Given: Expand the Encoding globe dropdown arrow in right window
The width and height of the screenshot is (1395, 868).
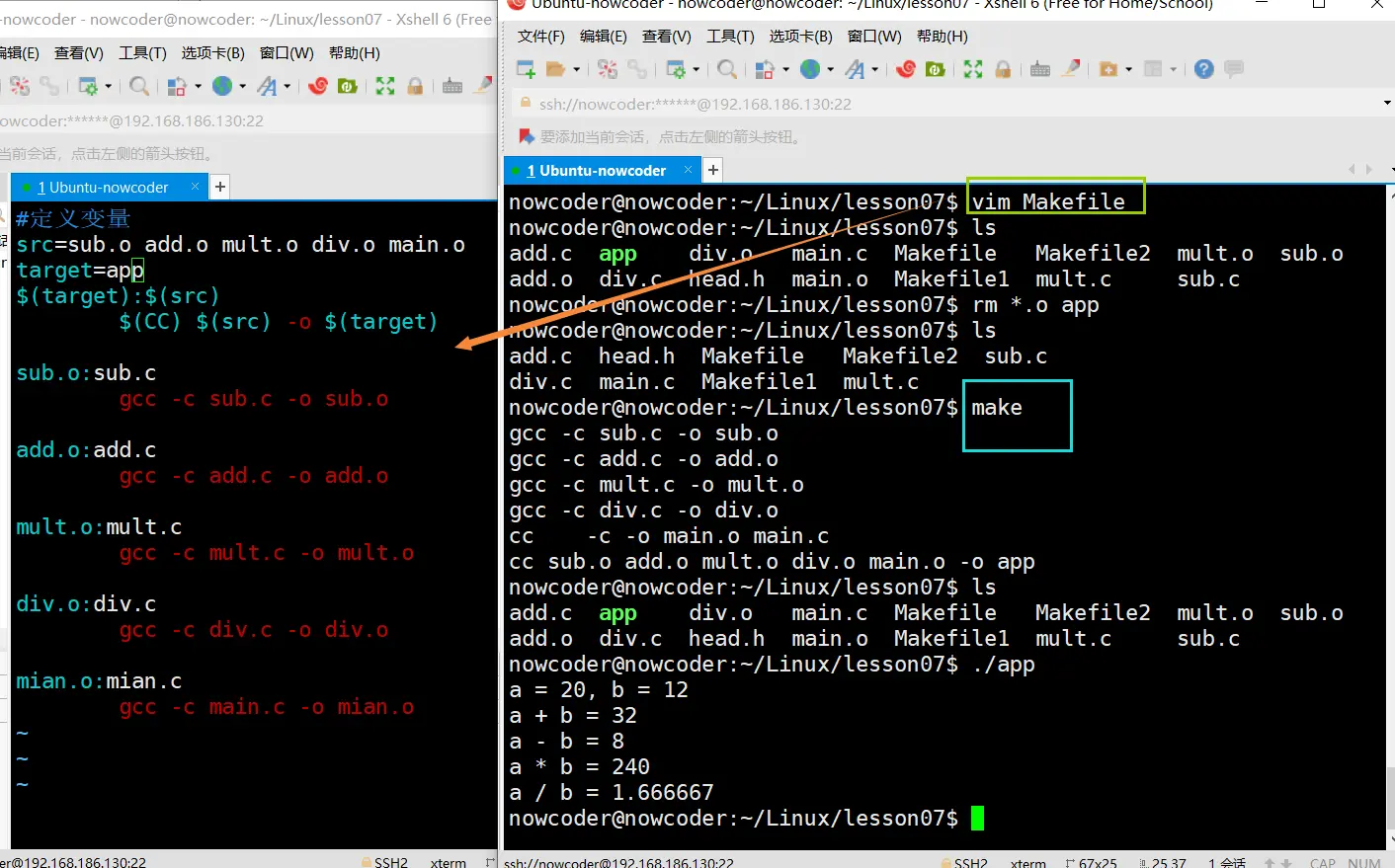Looking at the screenshot, I should click(x=830, y=69).
